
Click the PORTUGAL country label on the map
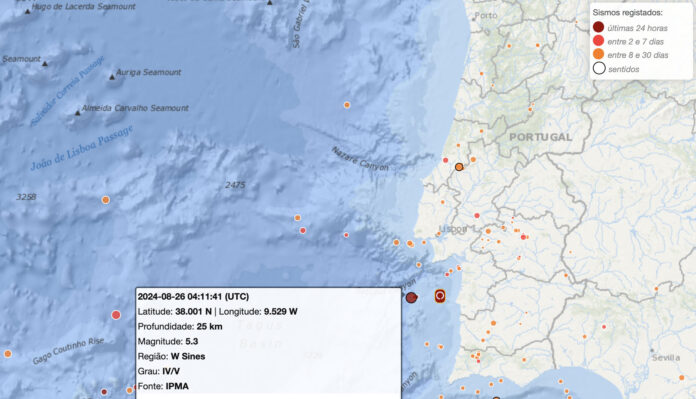[x=540, y=137]
